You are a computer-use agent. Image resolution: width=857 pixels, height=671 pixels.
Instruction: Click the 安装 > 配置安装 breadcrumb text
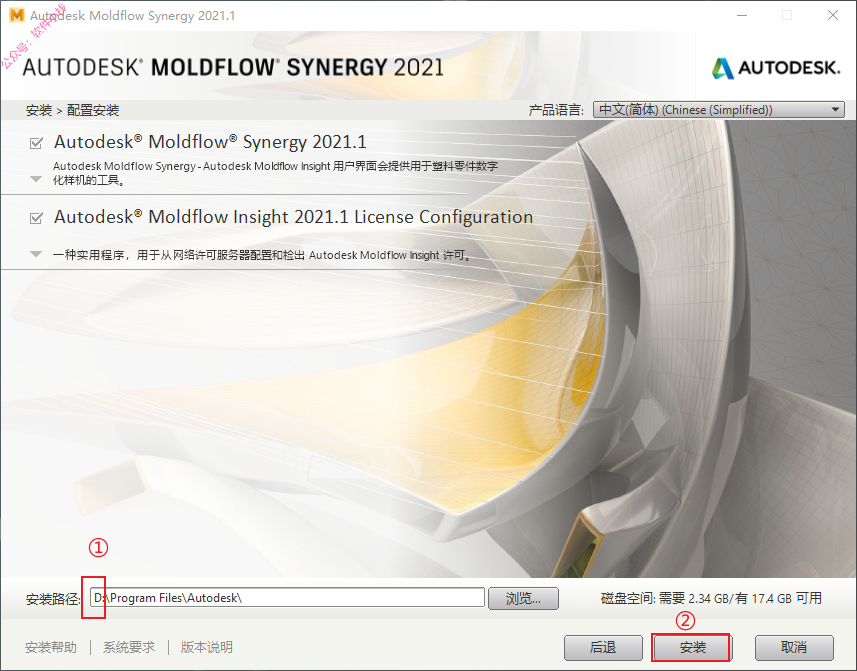[72, 110]
